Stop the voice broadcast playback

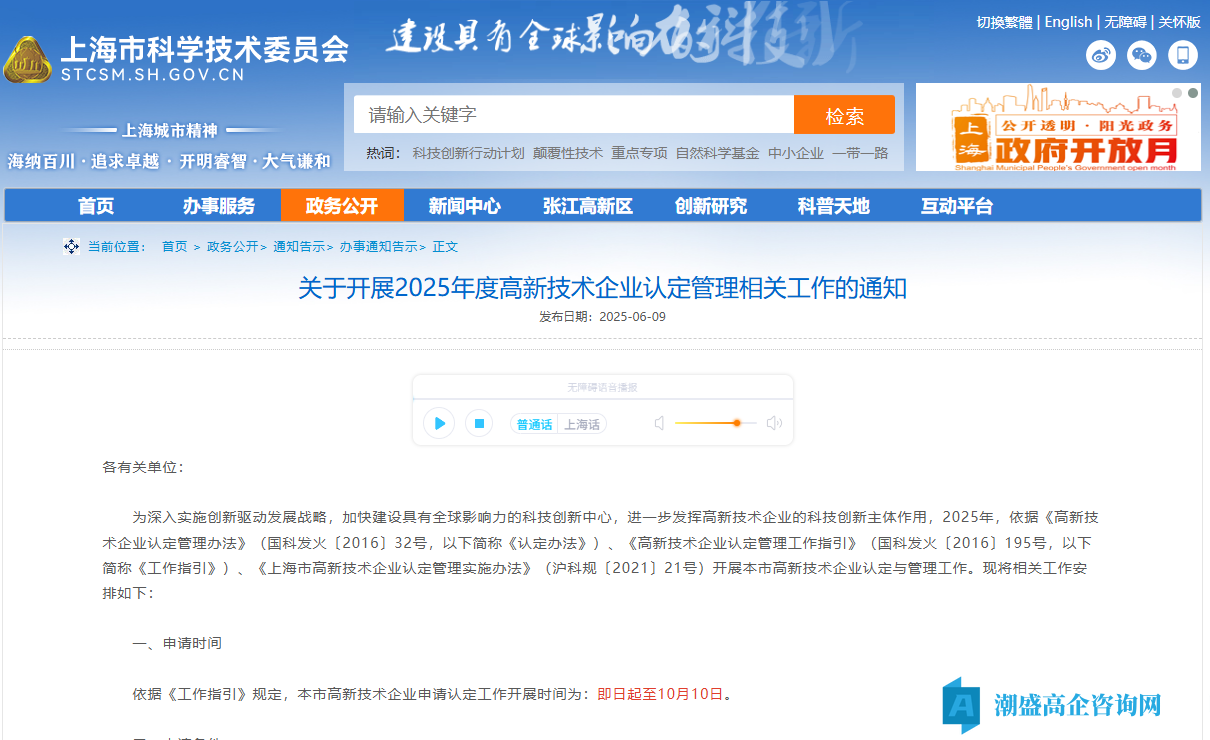tap(479, 424)
